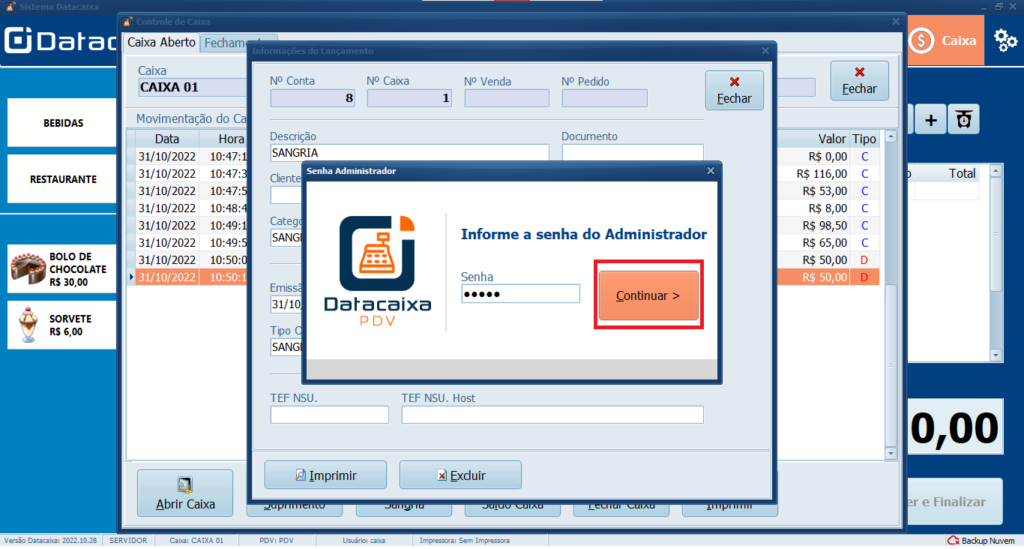Open the Caixa dollar button
The height and width of the screenshot is (549, 1024).
tap(945, 41)
